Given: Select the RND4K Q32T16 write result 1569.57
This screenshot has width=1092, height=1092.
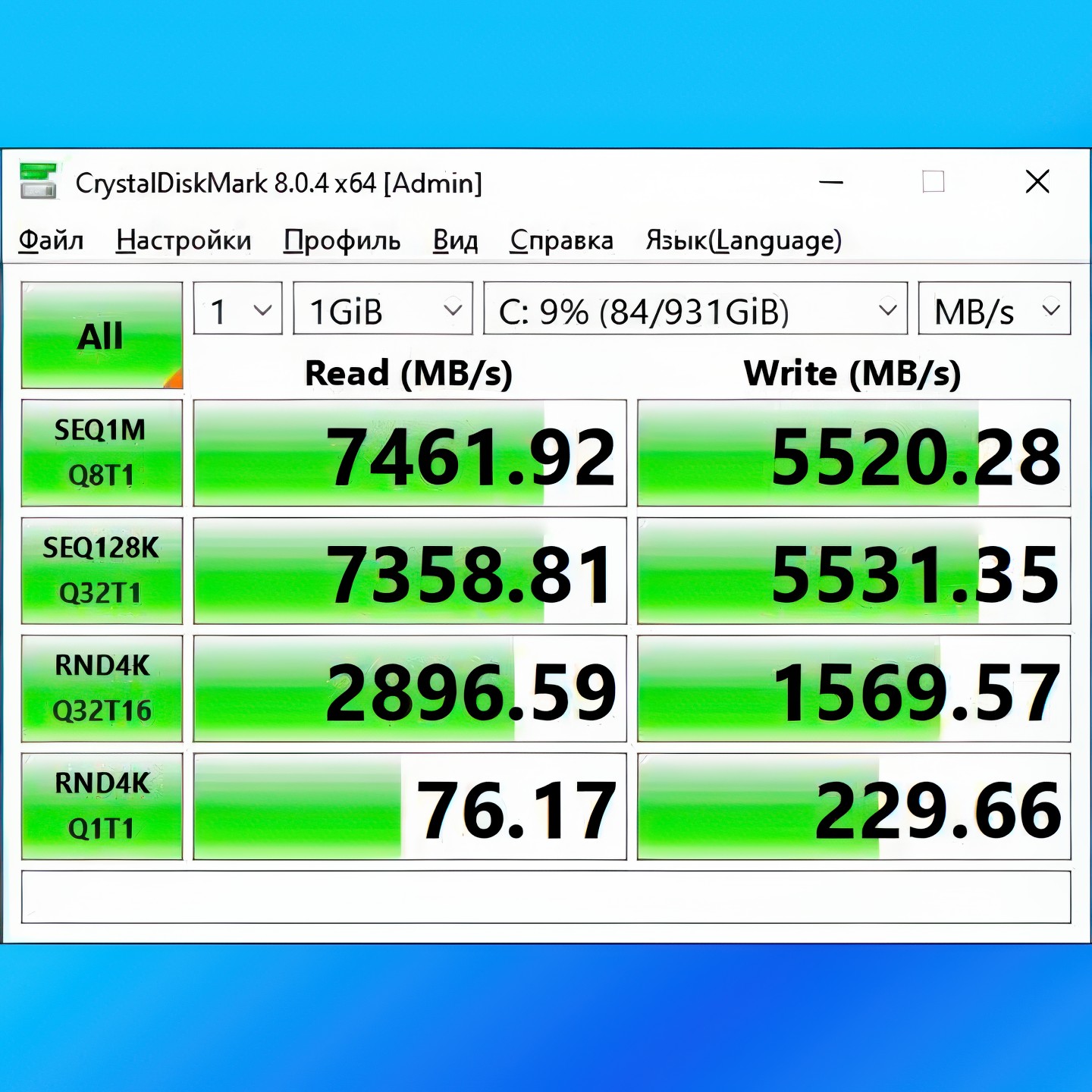Looking at the screenshot, I should (854, 689).
